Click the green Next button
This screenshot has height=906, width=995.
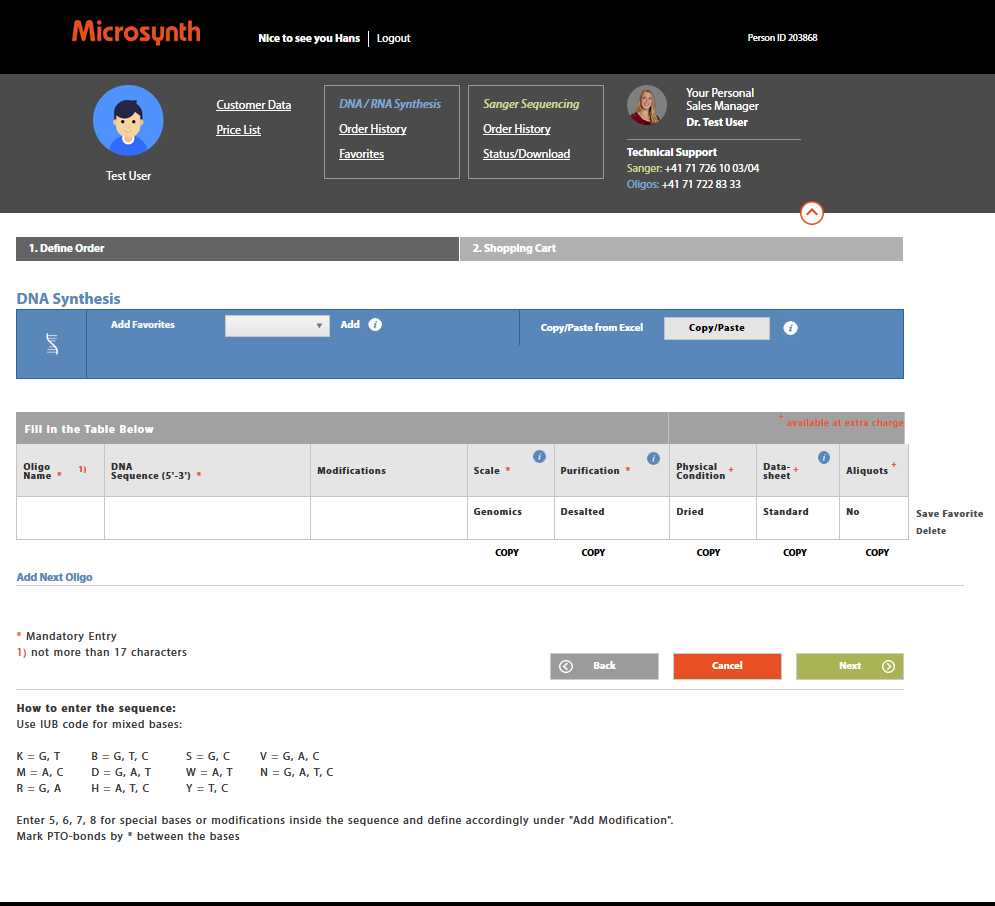pyautogui.click(x=849, y=666)
